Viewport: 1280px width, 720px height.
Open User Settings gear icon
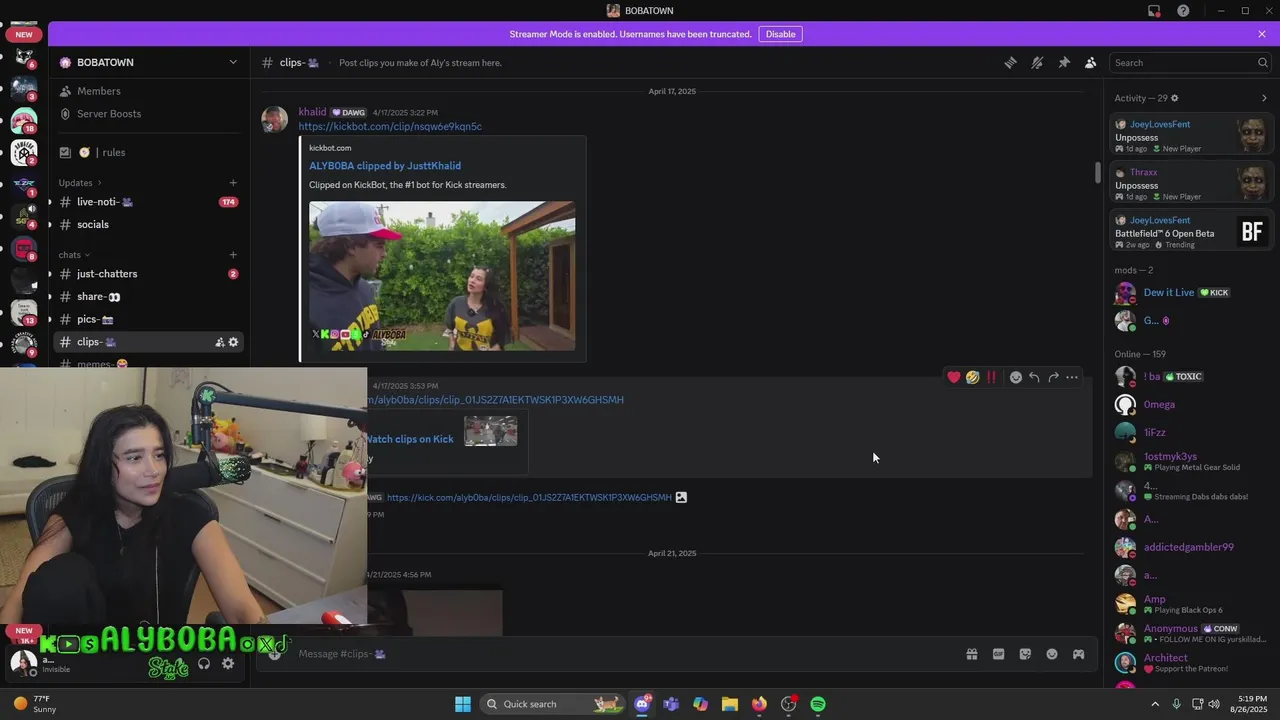(228, 663)
